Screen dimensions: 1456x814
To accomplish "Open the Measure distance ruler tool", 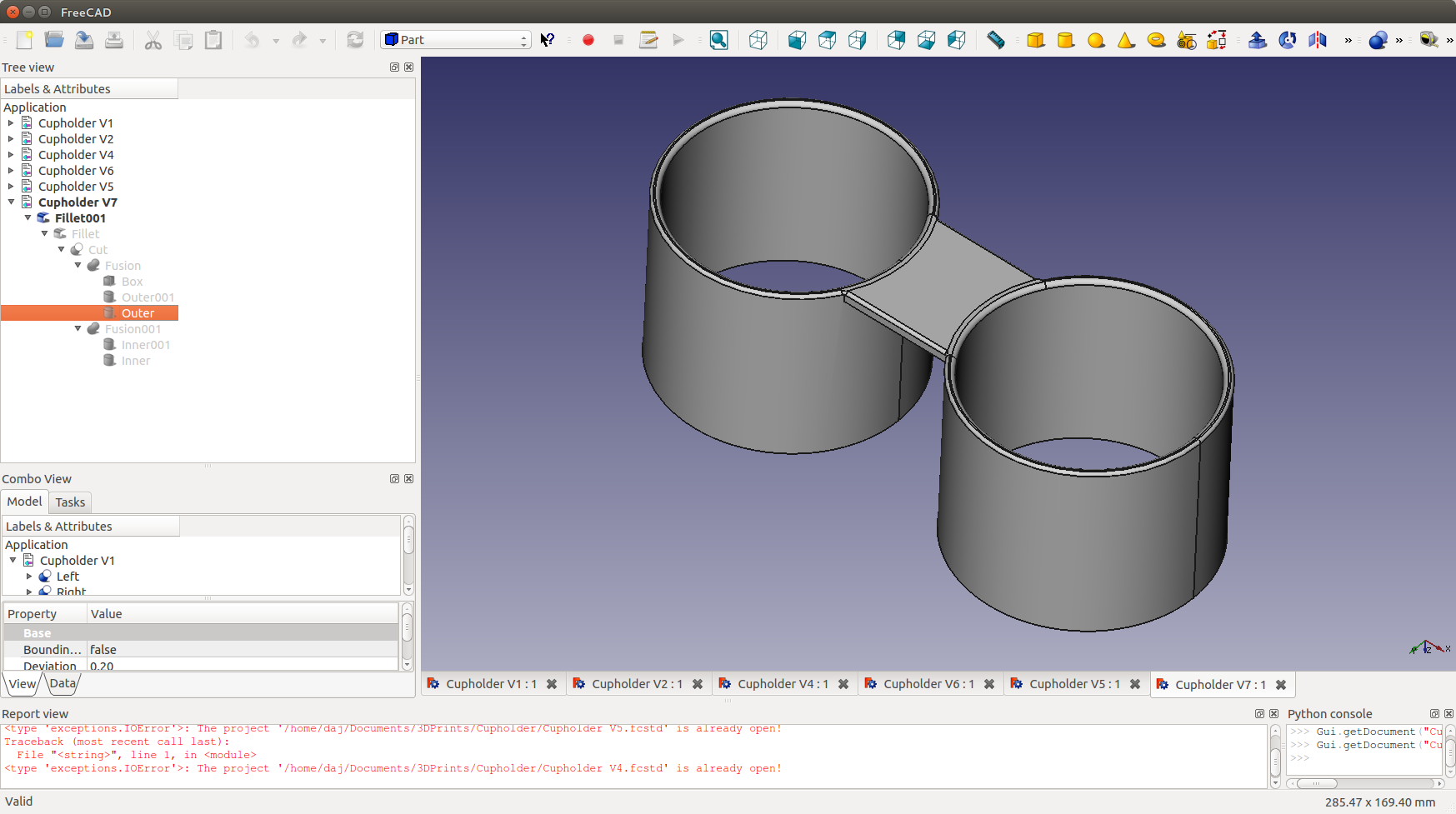I will [996, 40].
